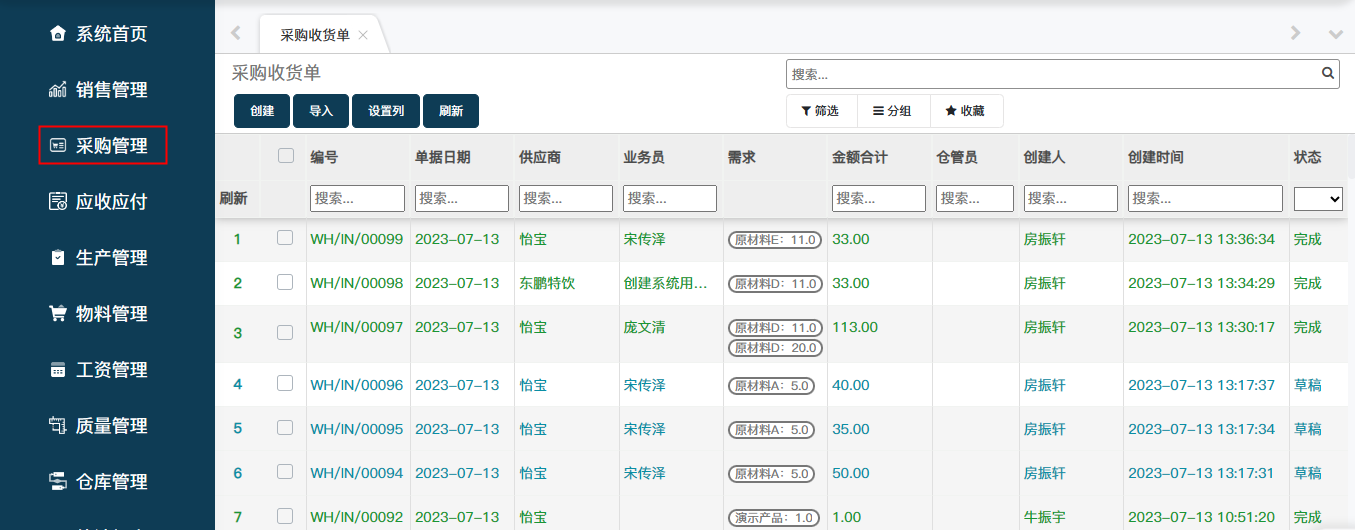Go to 工资管理 in the sidebar
1355x530 pixels.
point(111,370)
